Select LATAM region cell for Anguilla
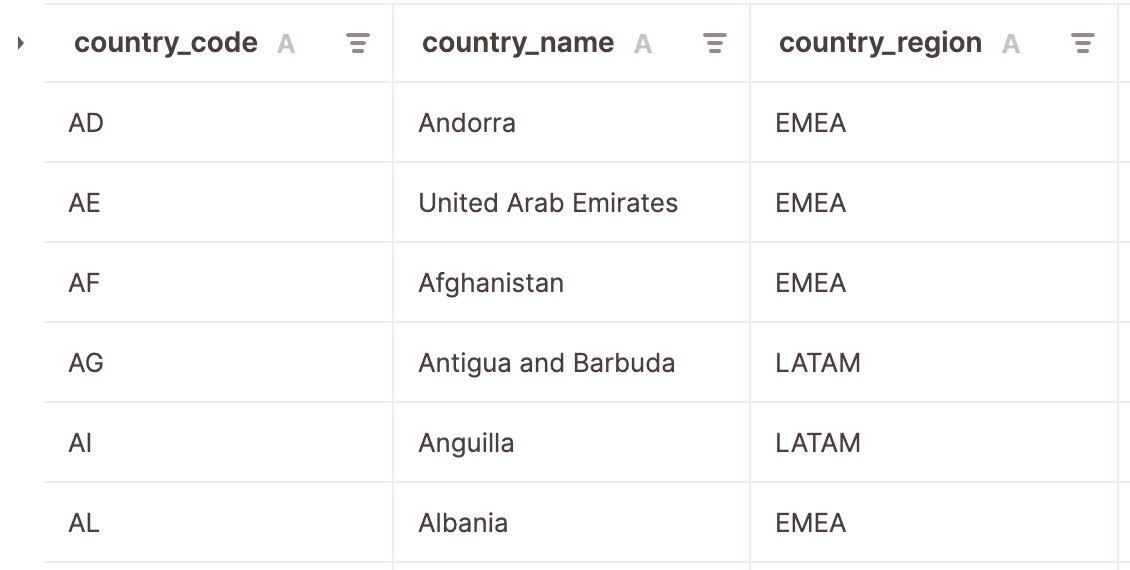This screenshot has width=1130, height=570. [817, 443]
